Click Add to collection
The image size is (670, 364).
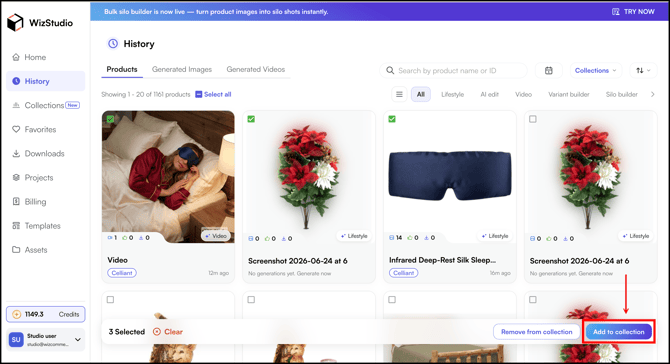point(619,332)
